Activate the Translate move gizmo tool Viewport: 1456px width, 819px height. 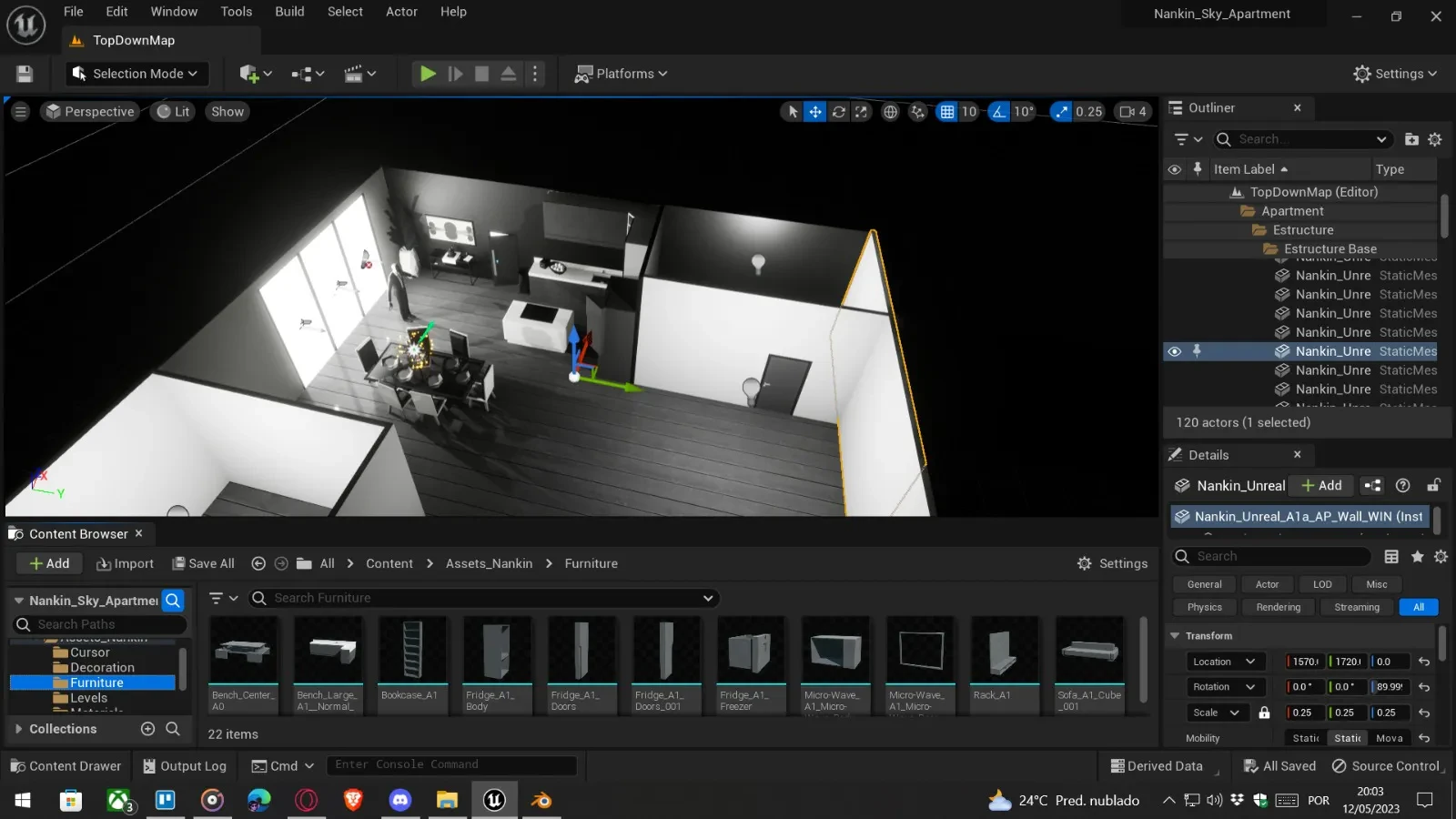[x=815, y=112]
